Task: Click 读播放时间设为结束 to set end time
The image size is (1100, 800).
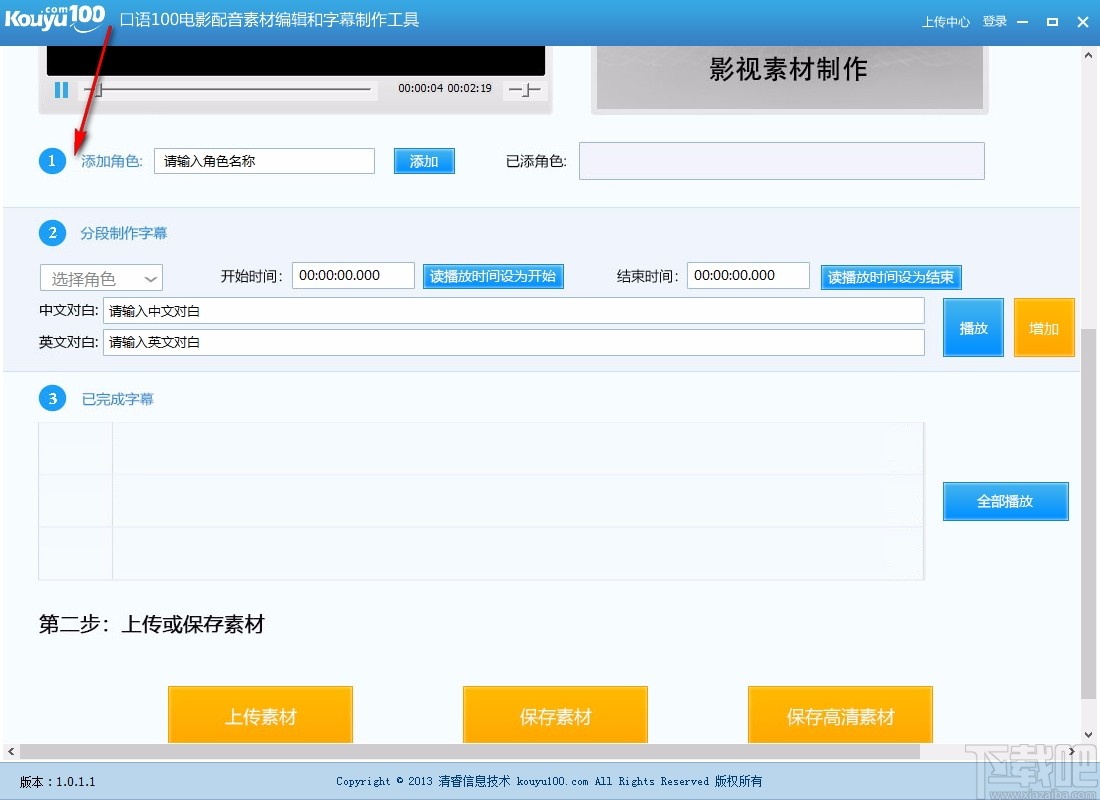Action: point(890,277)
